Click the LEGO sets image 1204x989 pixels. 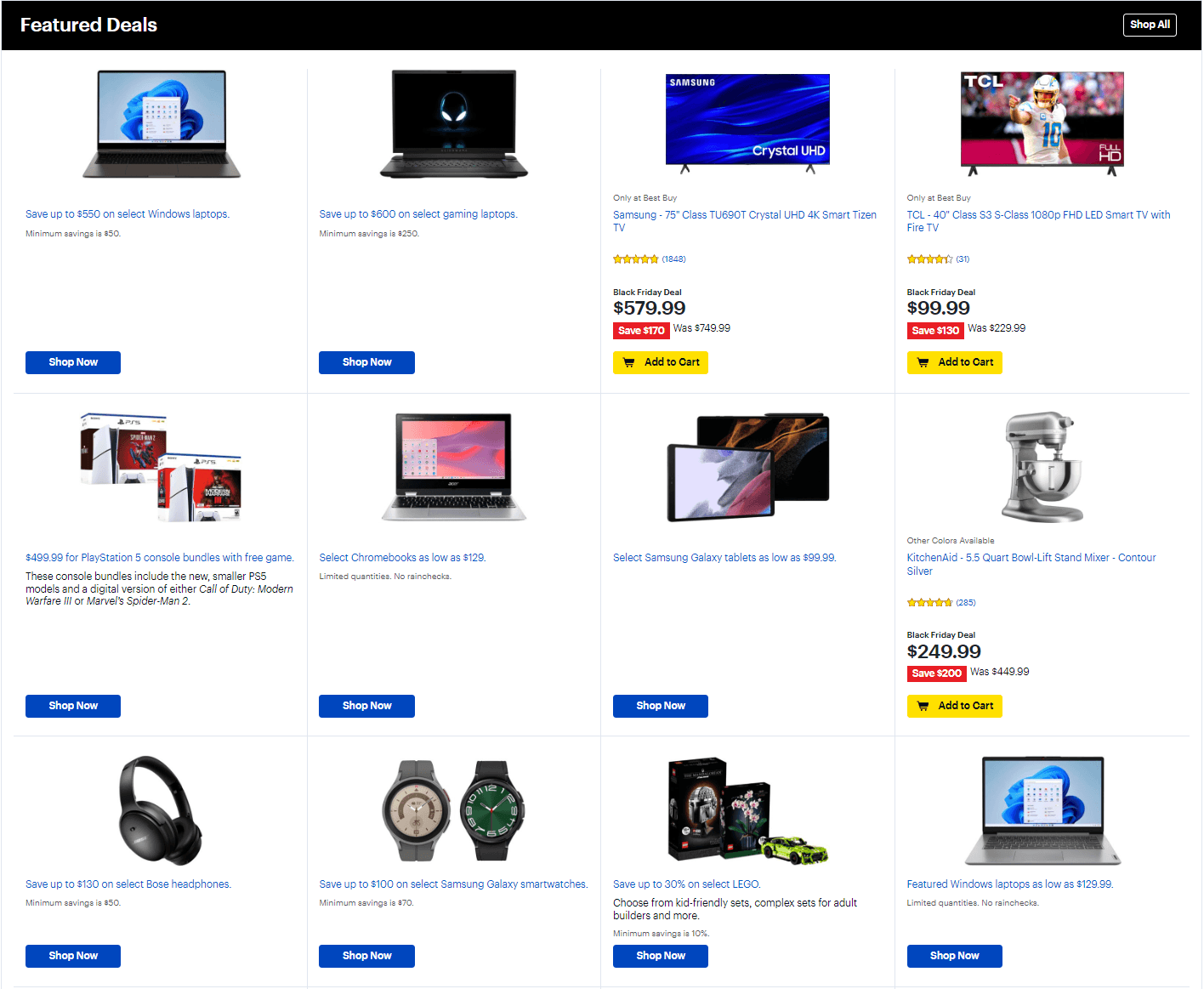tap(747, 810)
